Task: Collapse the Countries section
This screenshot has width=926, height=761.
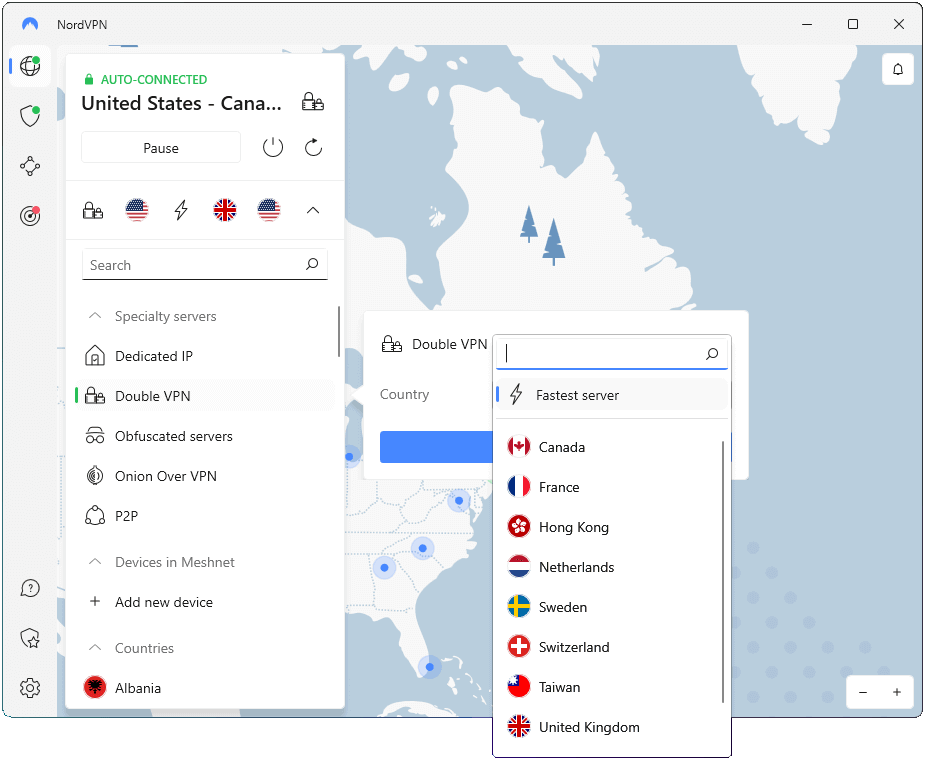Action: (x=94, y=648)
